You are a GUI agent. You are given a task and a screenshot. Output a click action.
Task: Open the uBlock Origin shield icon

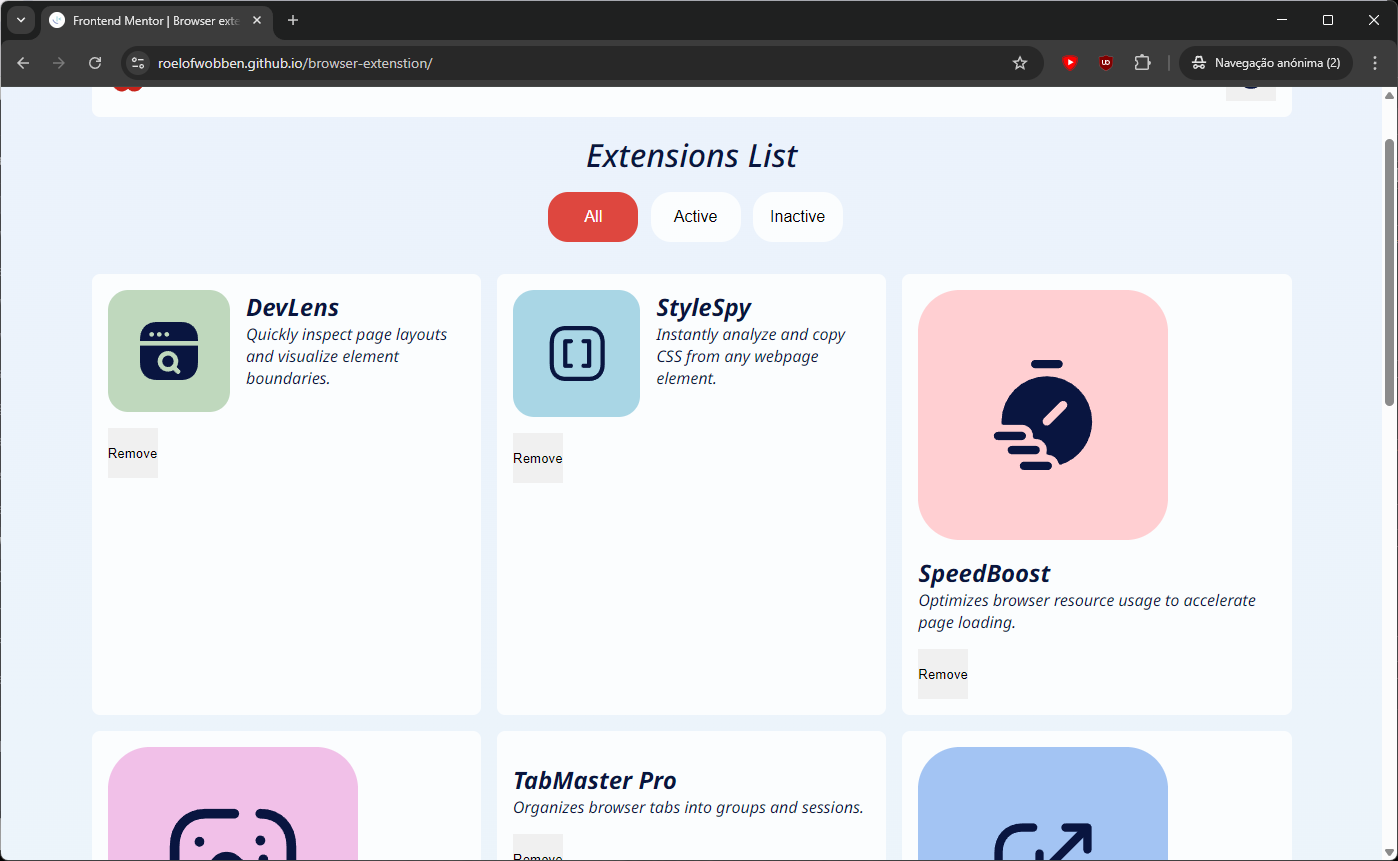(x=1106, y=63)
